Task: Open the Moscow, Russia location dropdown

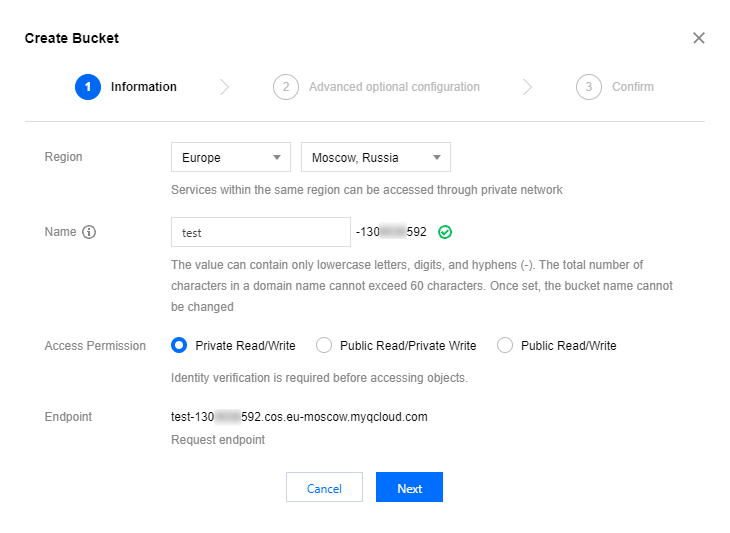Action: click(375, 157)
